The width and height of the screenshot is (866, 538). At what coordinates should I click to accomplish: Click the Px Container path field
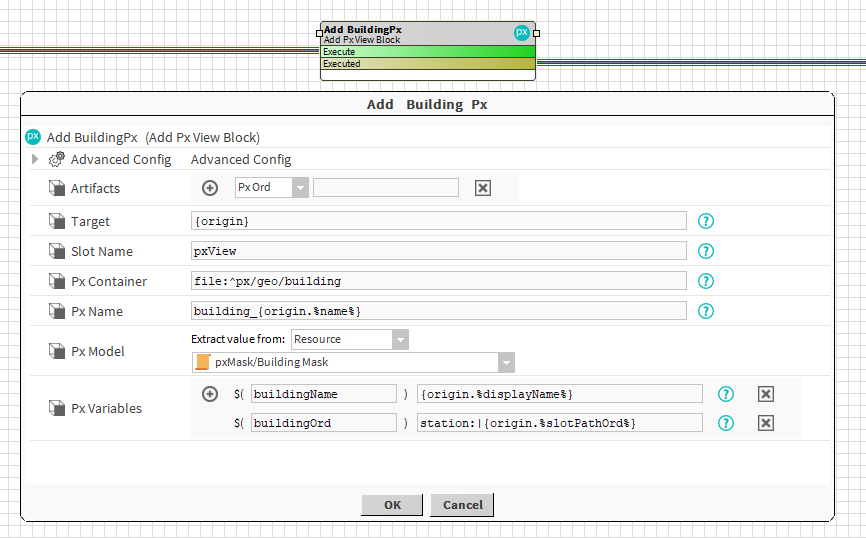[438, 281]
